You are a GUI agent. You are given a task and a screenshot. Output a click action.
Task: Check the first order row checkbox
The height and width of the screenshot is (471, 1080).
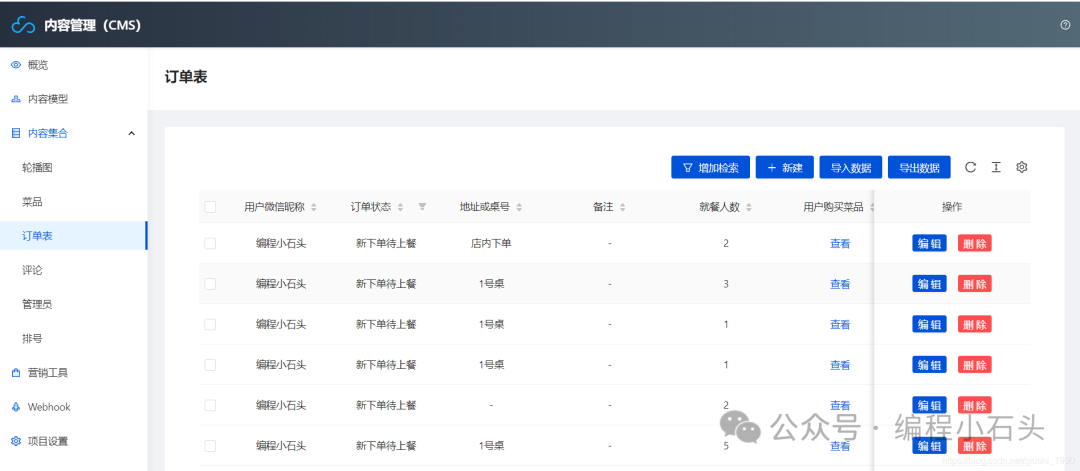click(x=210, y=243)
